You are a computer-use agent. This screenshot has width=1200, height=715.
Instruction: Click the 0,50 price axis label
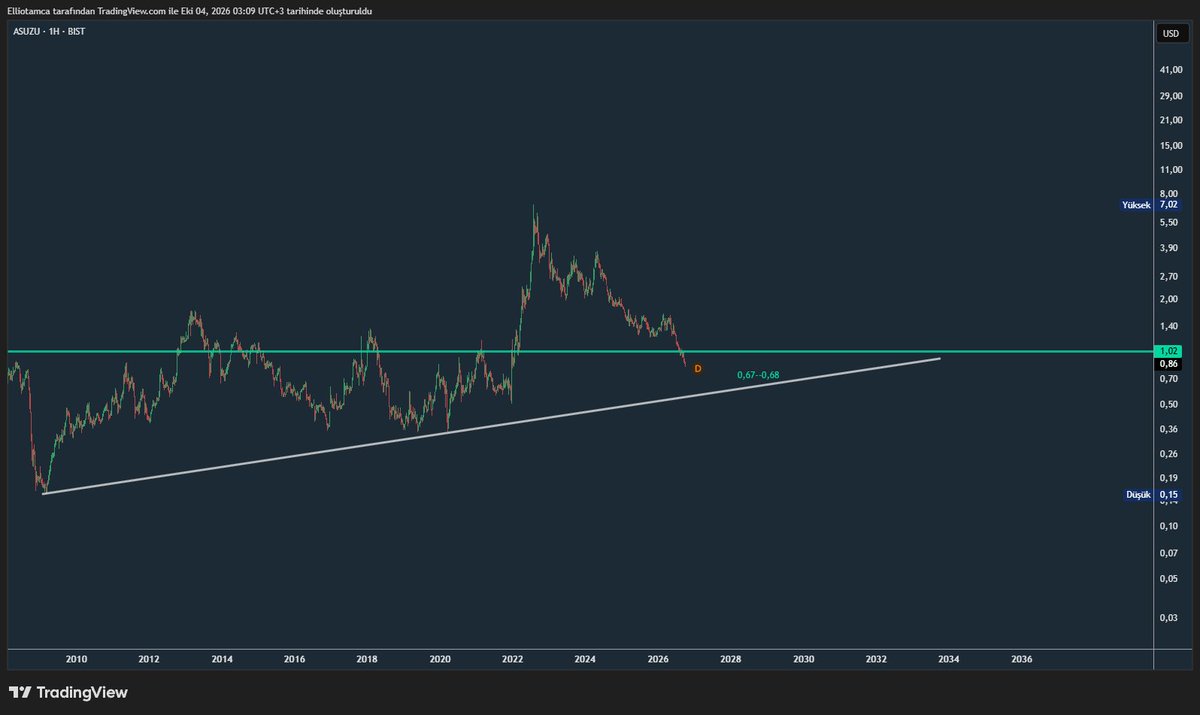tap(1169, 405)
